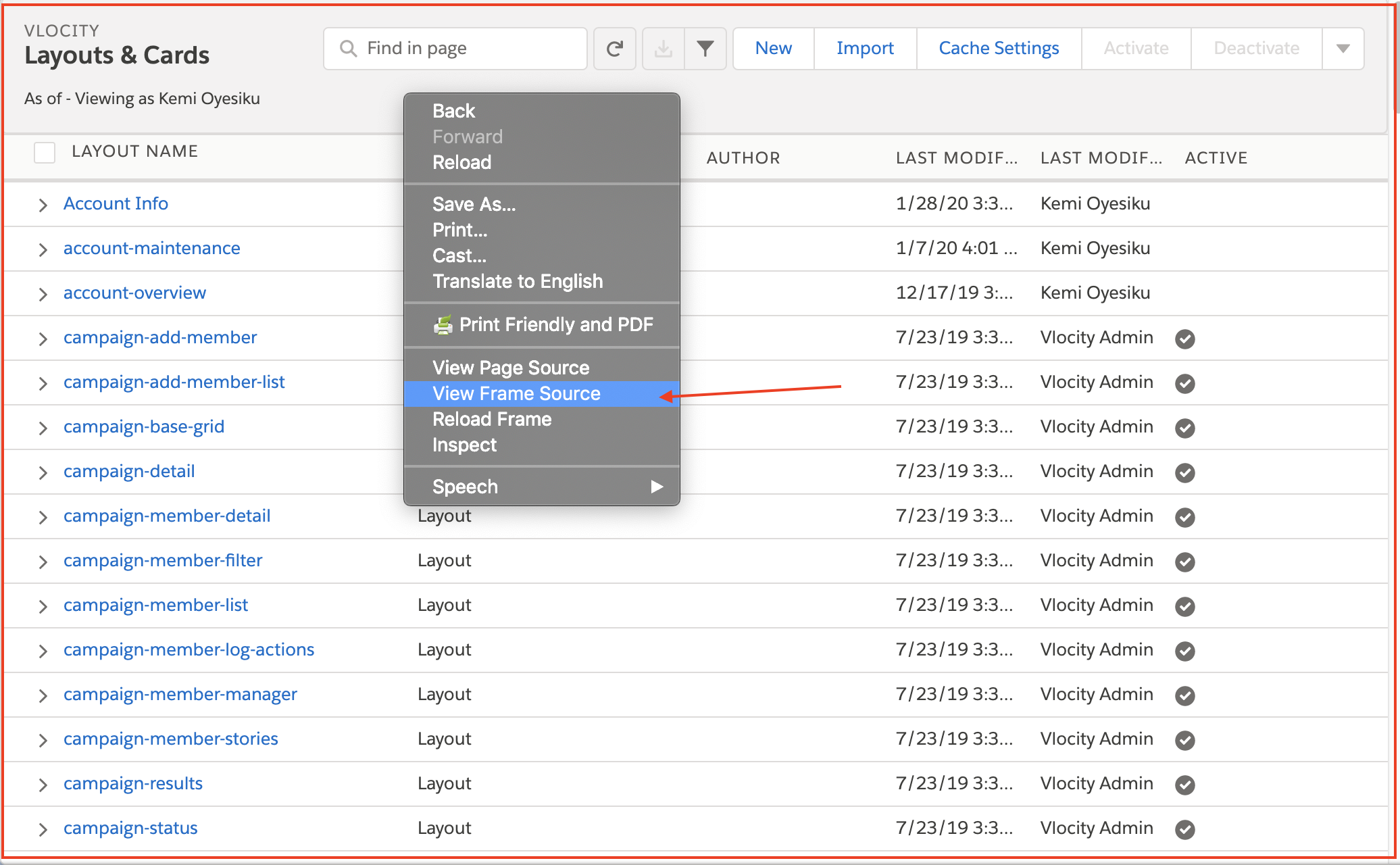Expand the campaign-member-list row
Image resolution: width=1400 pixels, height=865 pixels.
43,606
